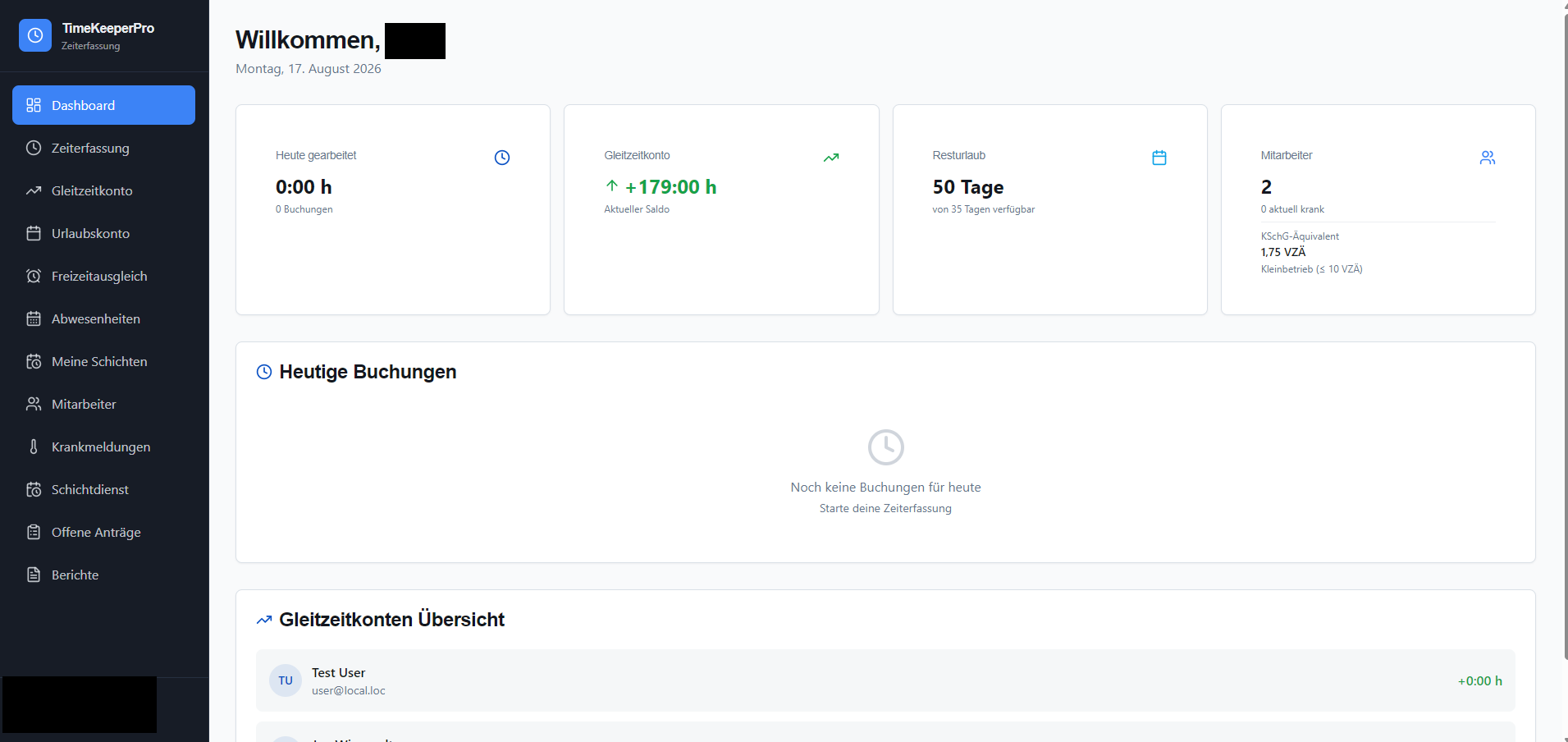Click the '+179:00 h' balance value
This screenshot has width=1568, height=742.
(x=671, y=187)
